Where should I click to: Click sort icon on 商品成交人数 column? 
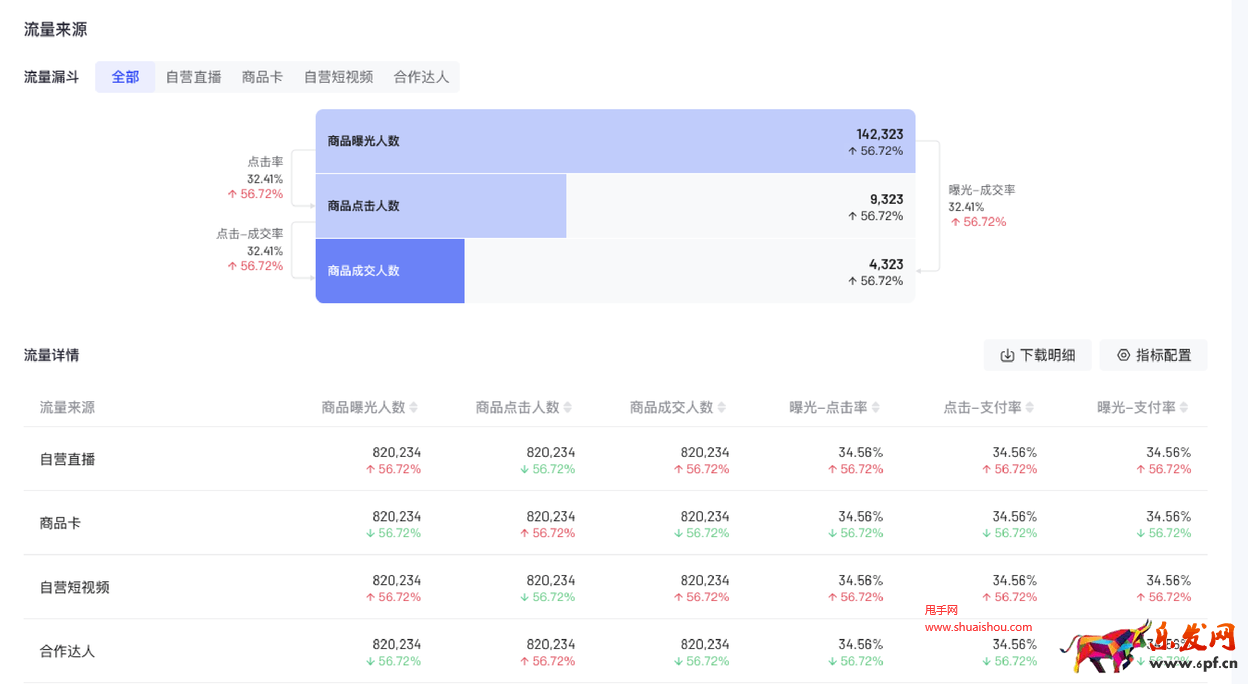click(x=722, y=407)
